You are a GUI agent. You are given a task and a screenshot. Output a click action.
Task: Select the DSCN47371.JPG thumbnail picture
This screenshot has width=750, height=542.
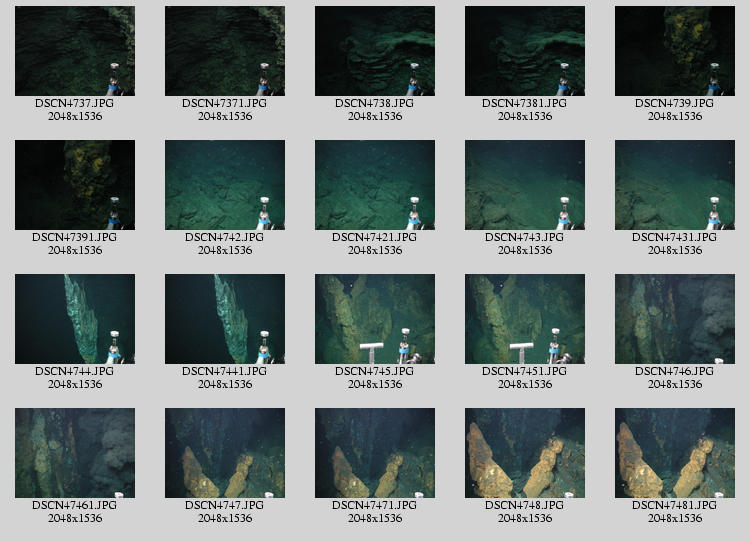tap(225, 51)
